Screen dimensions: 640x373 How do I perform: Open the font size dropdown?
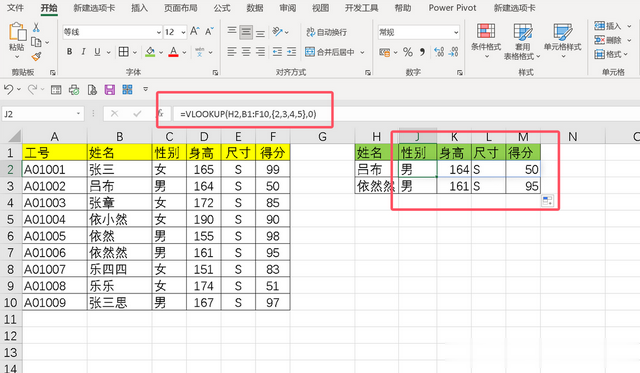click(x=183, y=32)
